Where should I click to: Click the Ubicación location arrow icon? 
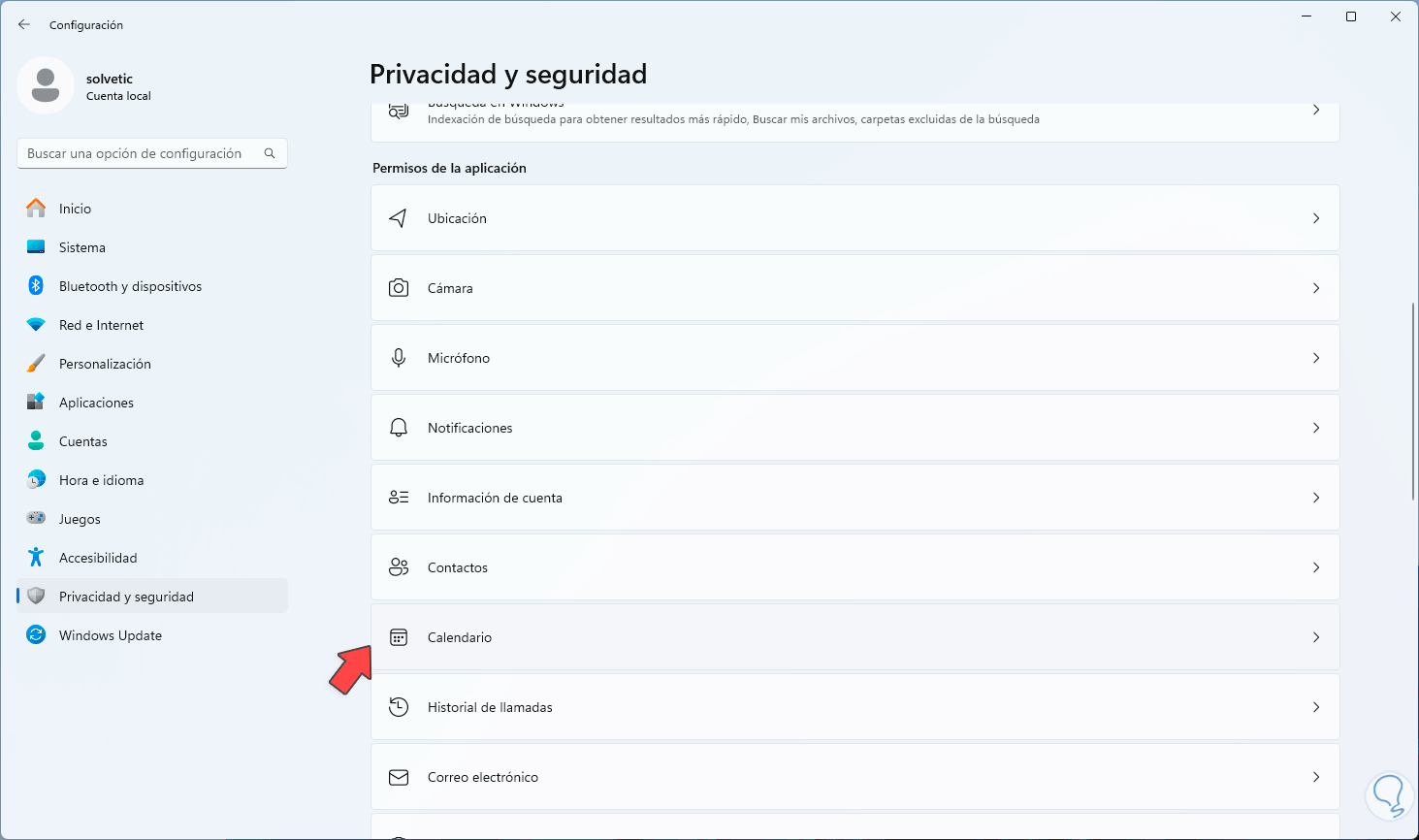point(398,218)
